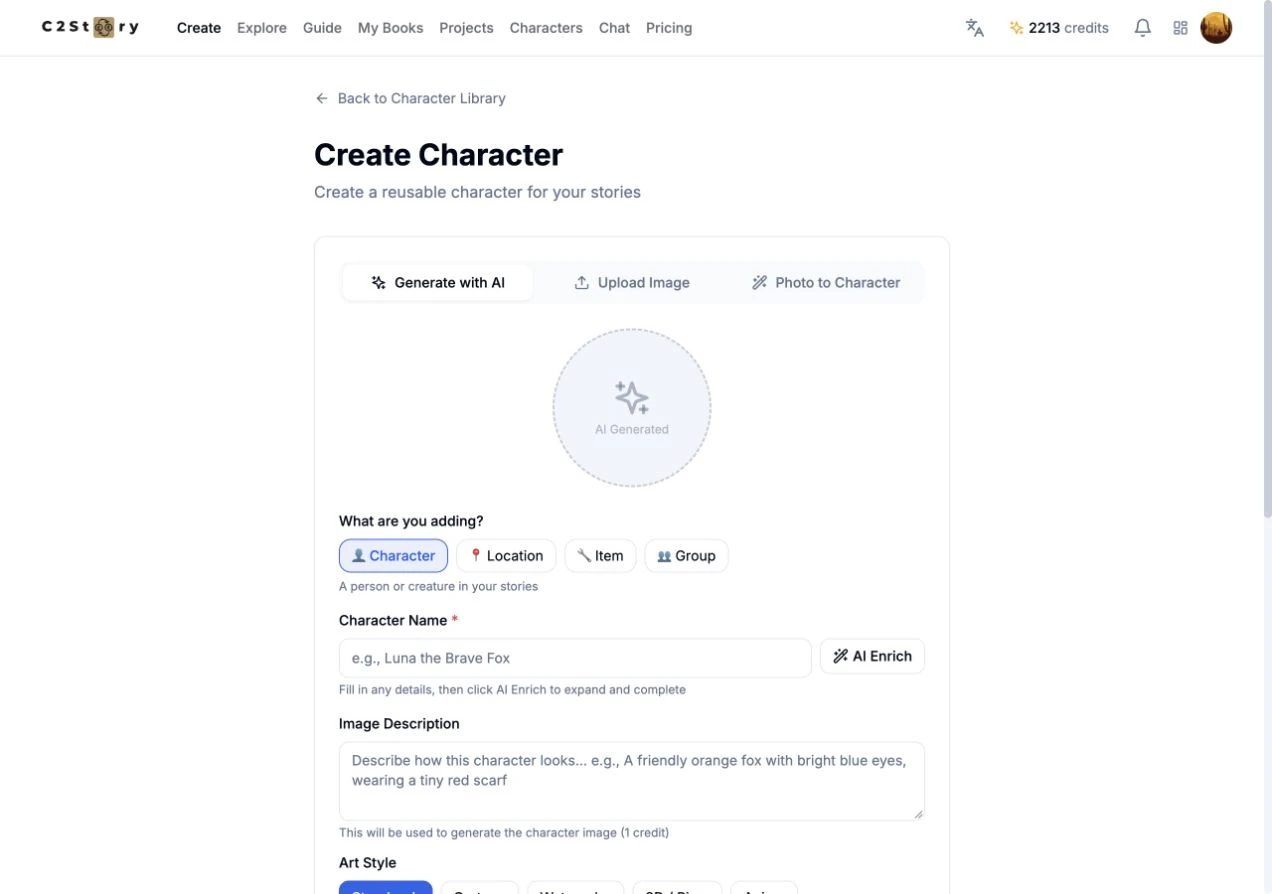The width and height of the screenshot is (1272, 894).
Task: Open Chat in navigation
Action: (614, 28)
